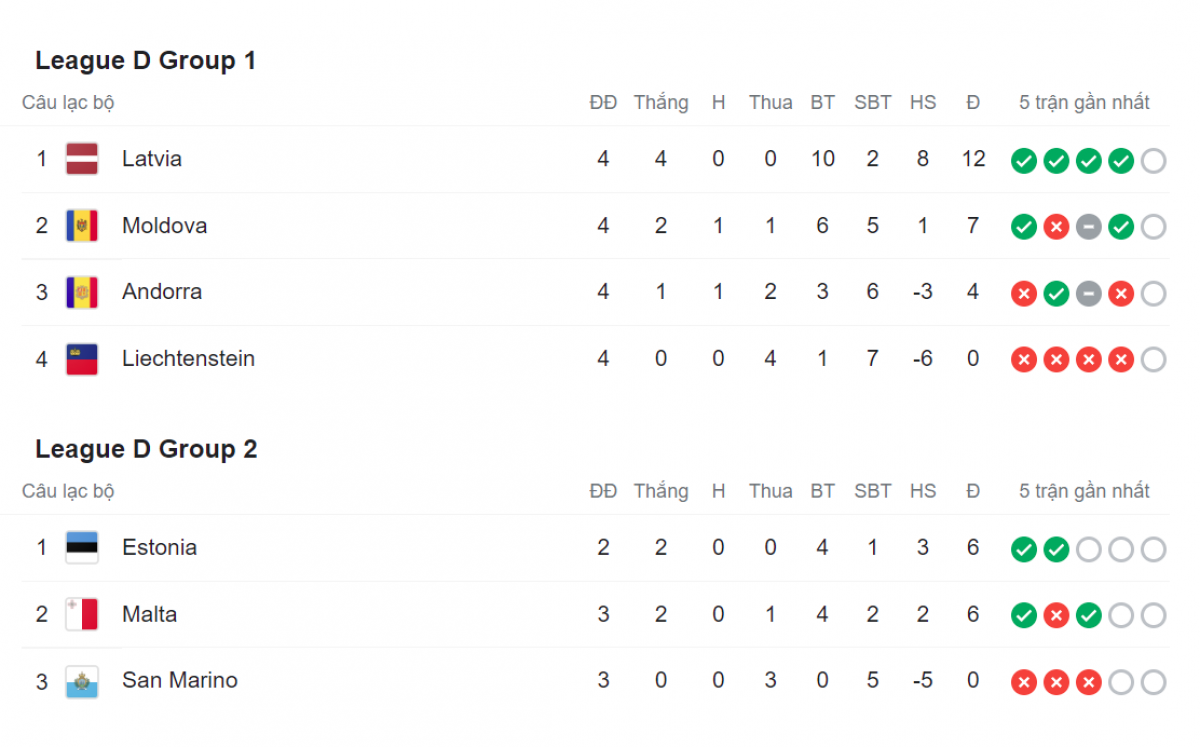
Task: Click Moldova's gray draw result icon
Action: pos(1089,227)
